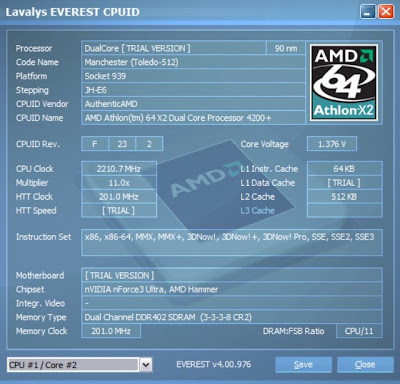The height and width of the screenshot is (384, 400).
Task: Click the Instruction Set list field
Action: tap(232, 242)
